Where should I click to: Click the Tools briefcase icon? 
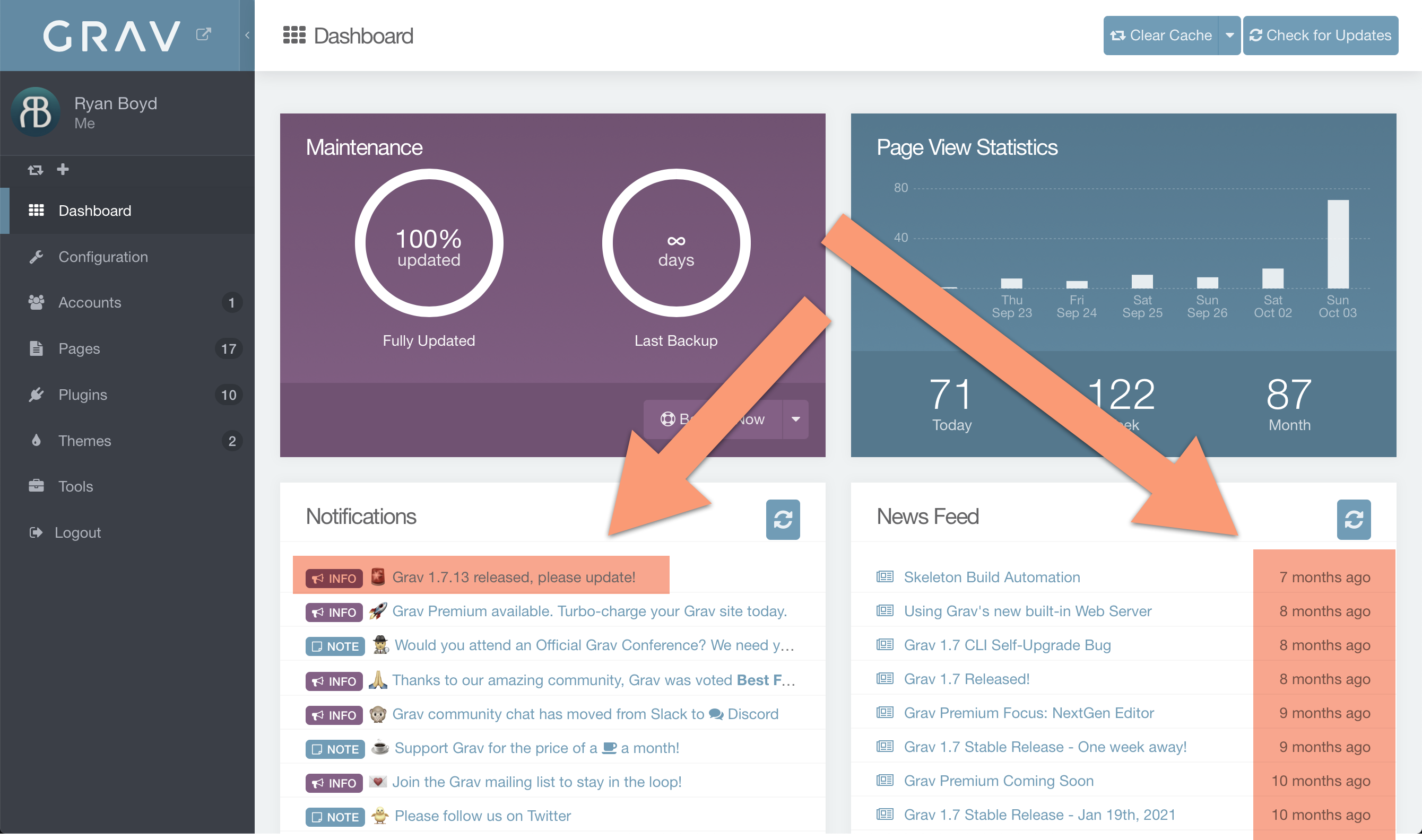coord(36,486)
